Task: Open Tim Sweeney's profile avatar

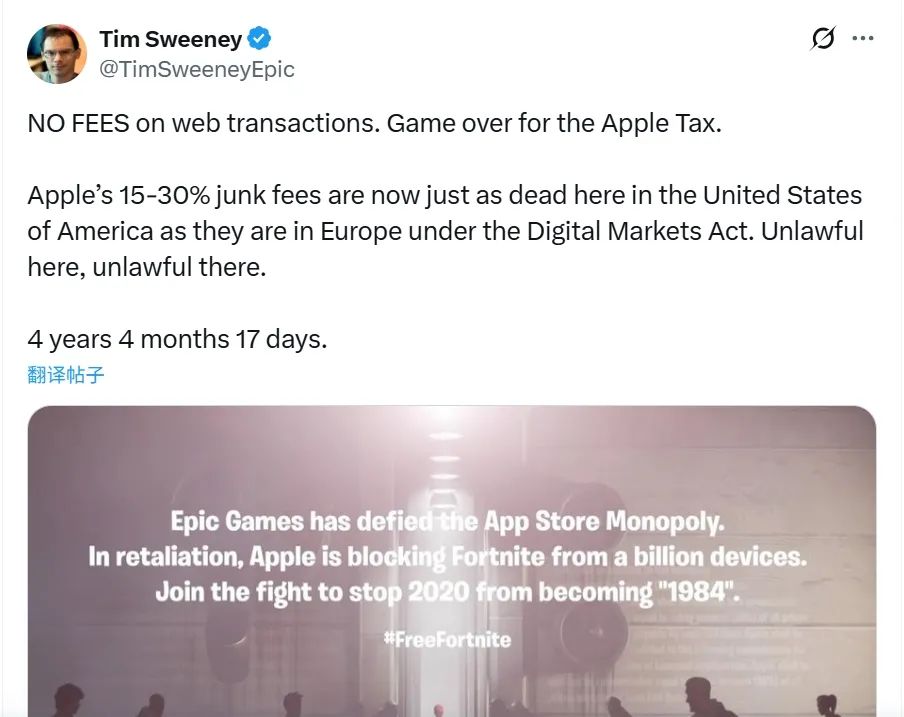Action: click(x=57, y=54)
